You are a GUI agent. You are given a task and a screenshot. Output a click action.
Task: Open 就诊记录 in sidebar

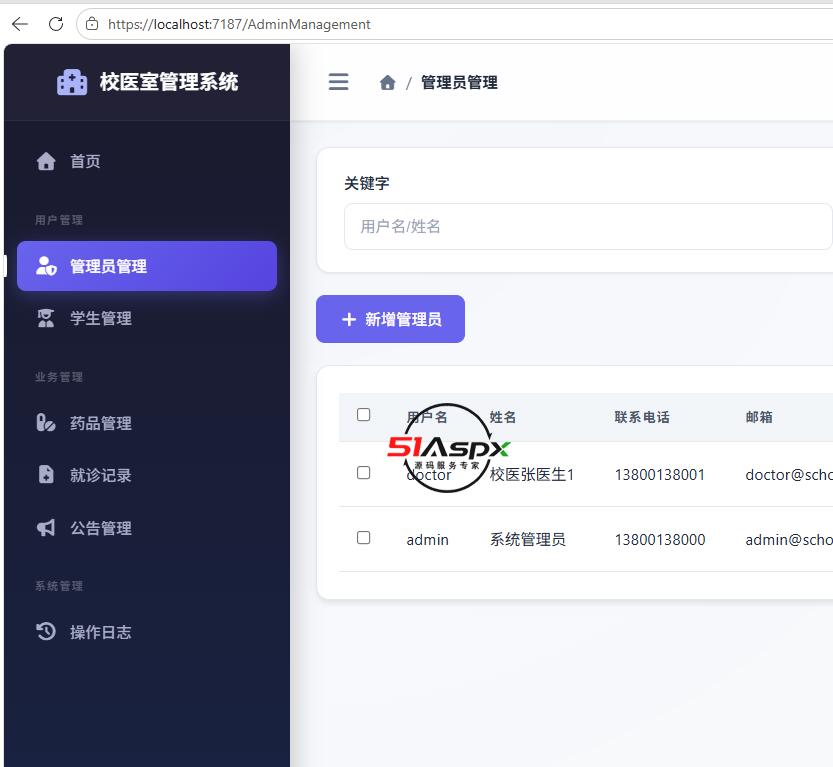pos(147,475)
